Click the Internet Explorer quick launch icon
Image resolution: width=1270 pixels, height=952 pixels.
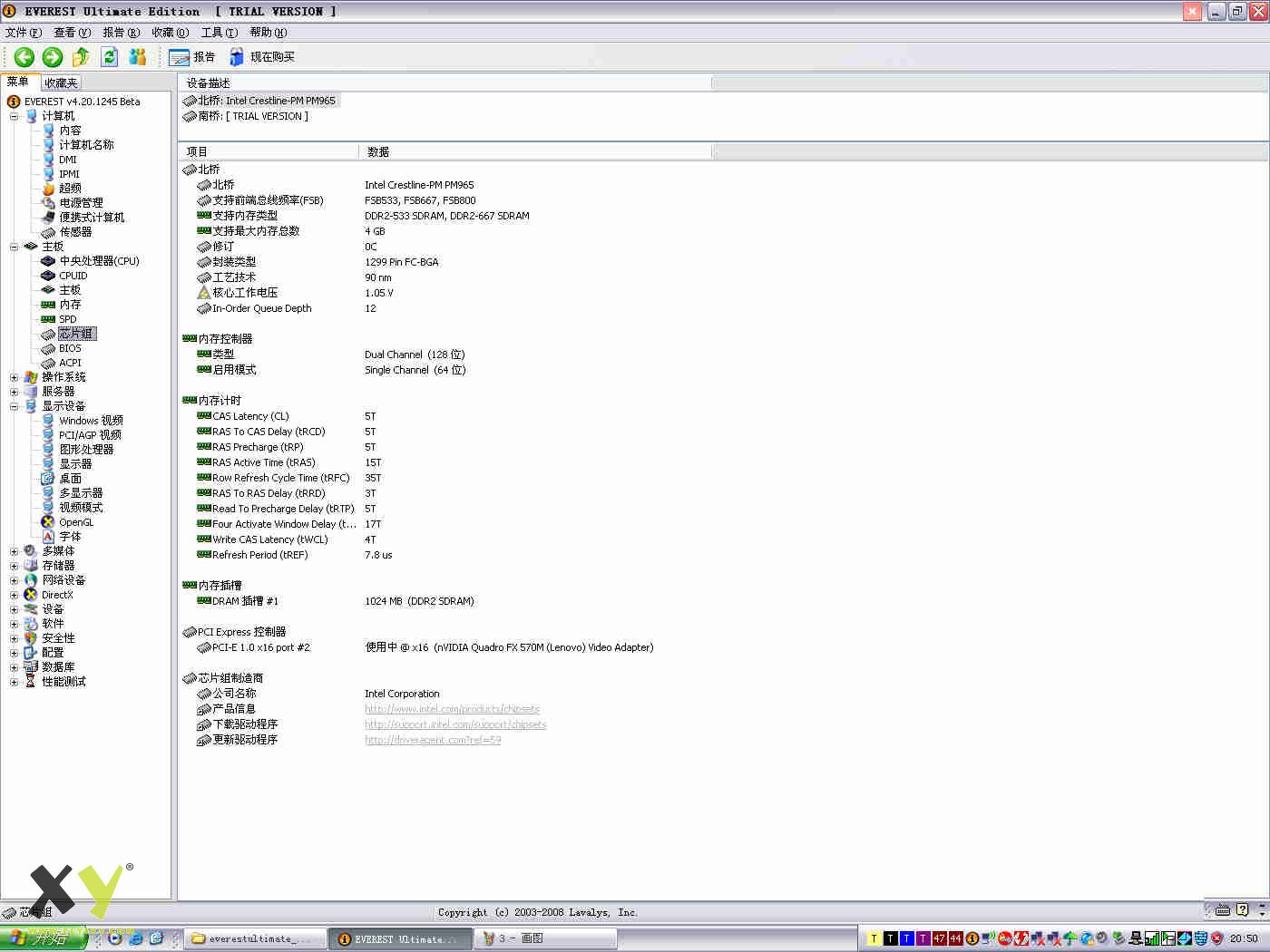pos(135,938)
